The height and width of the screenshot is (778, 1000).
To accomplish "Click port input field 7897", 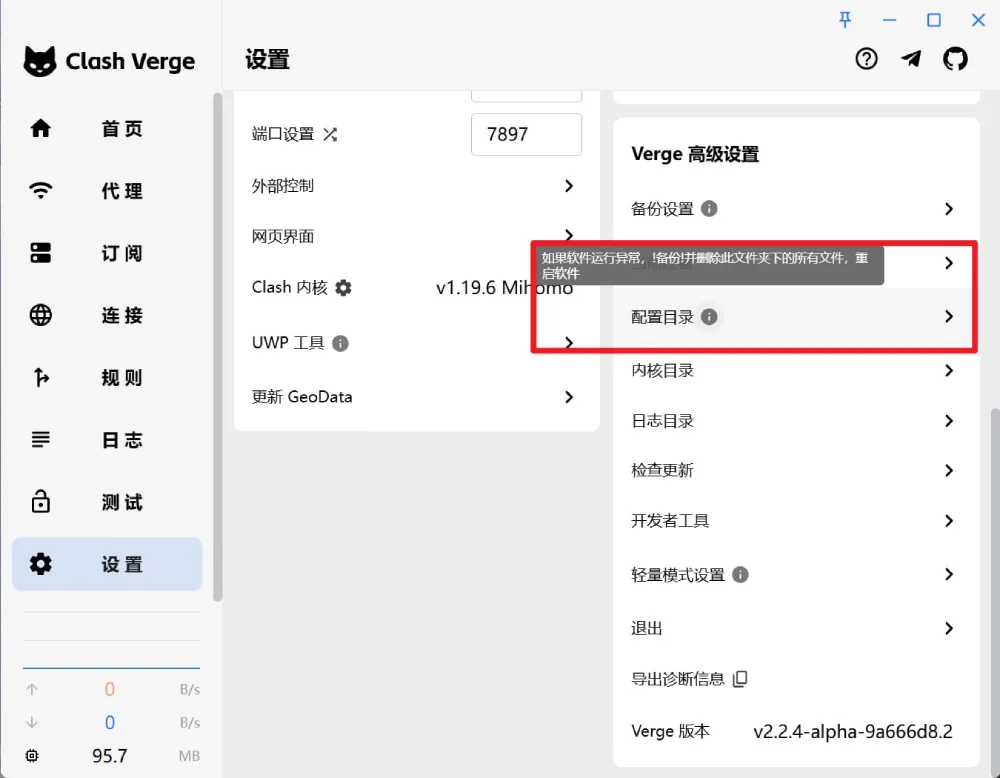I will tap(526, 134).
